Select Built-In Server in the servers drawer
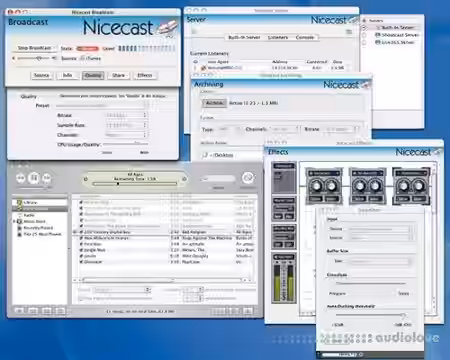 tap(395, 28)
